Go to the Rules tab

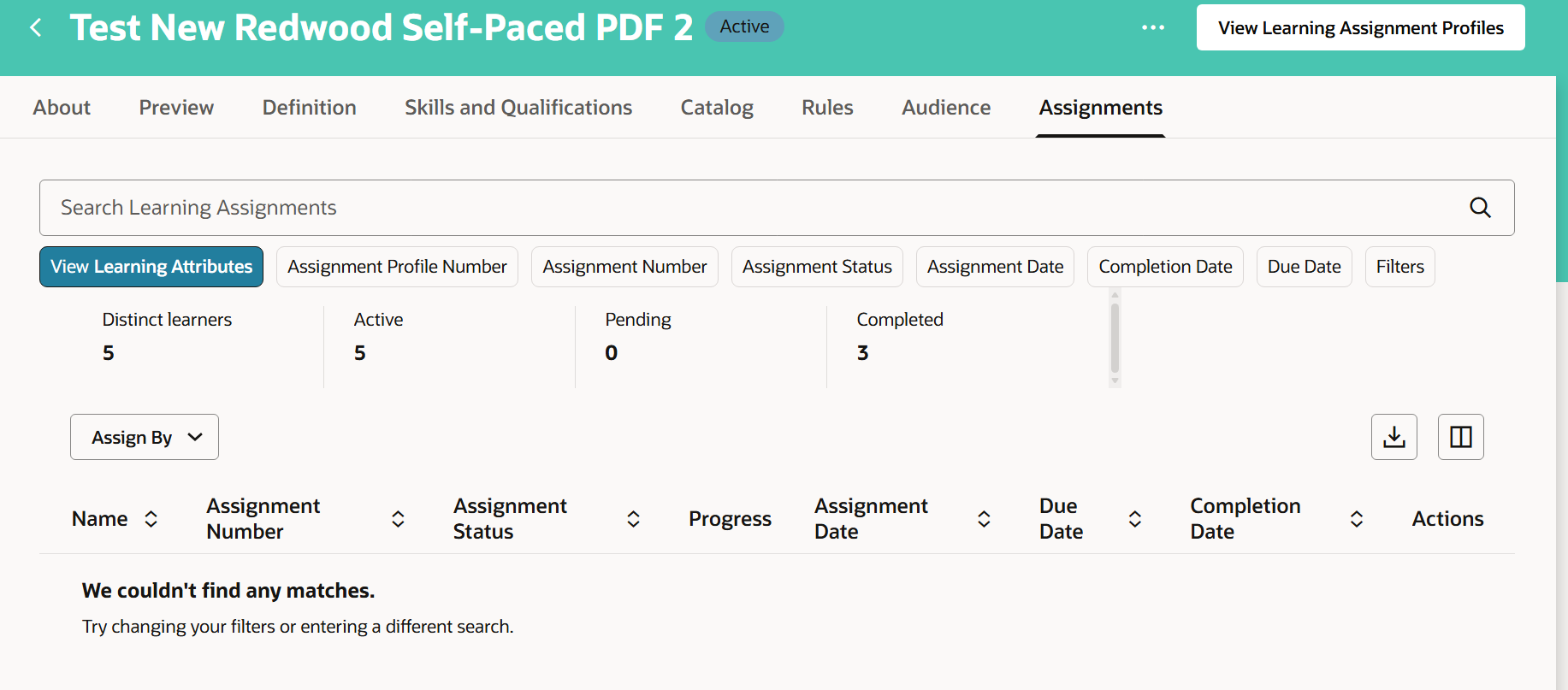[827, 108]
